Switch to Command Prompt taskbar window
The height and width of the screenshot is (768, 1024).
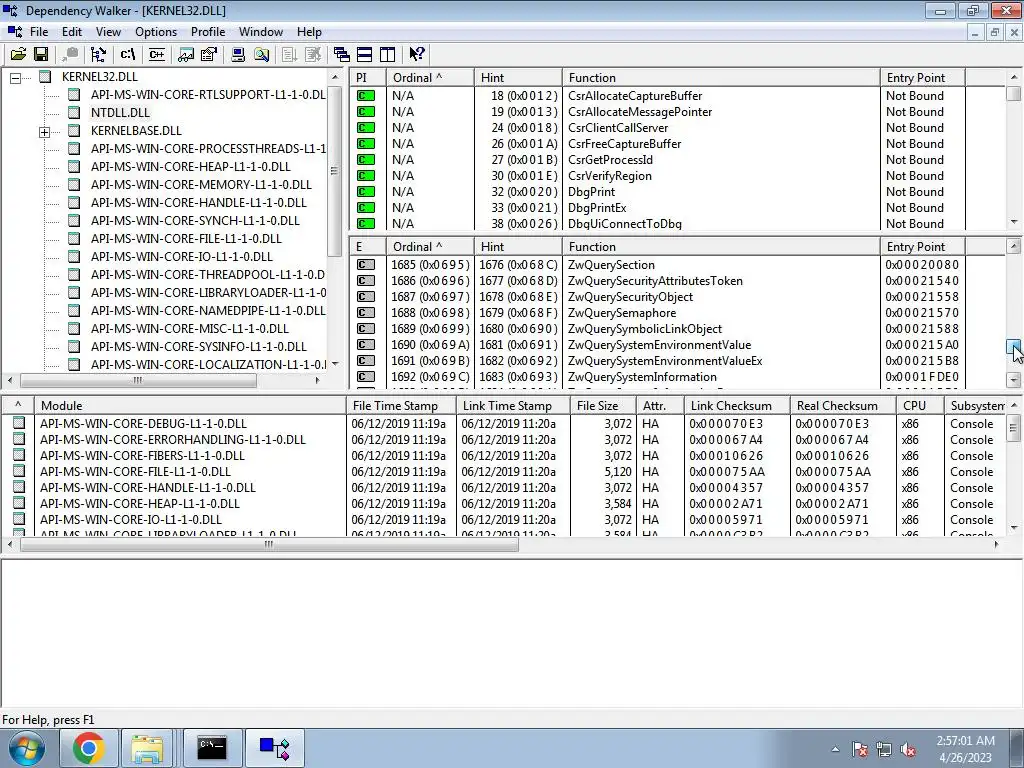coord(212,748)
